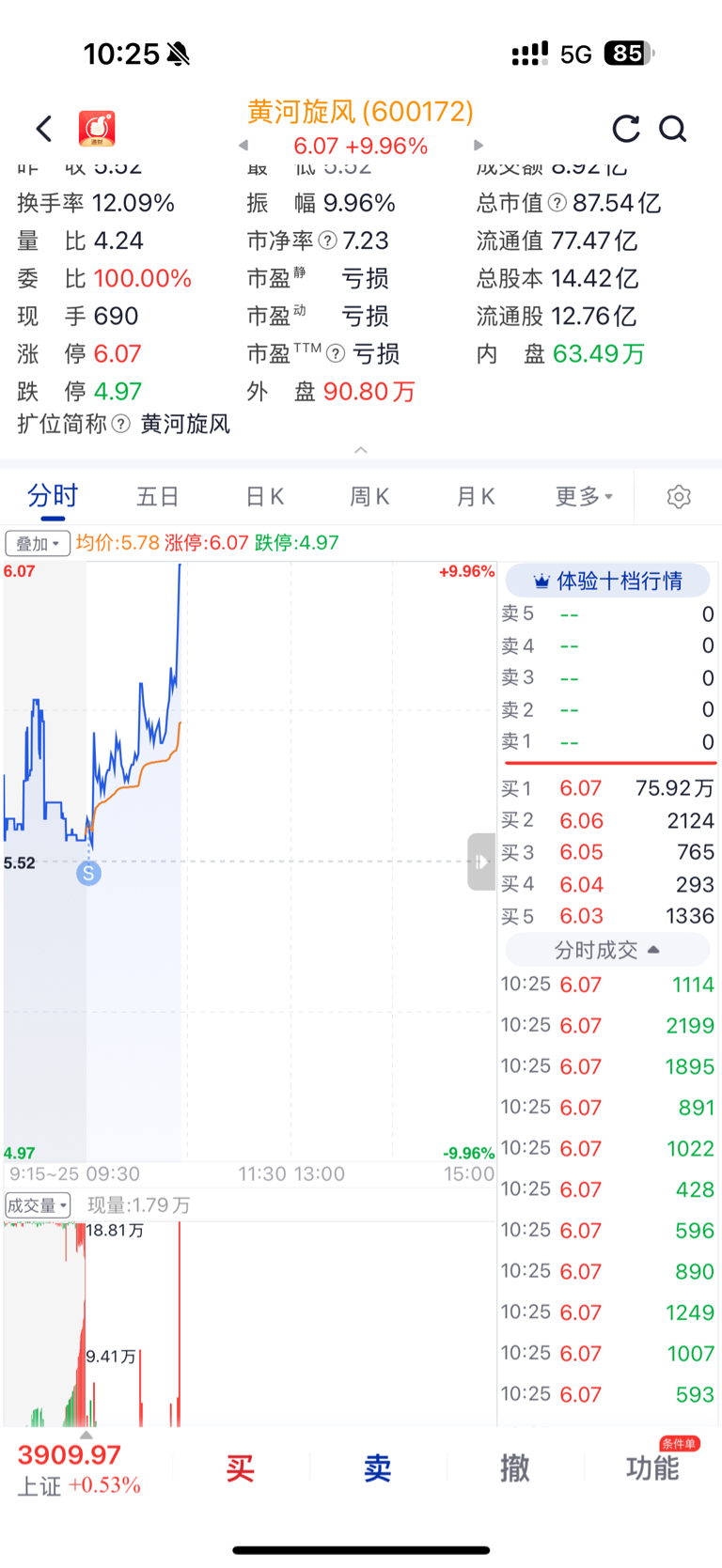Image resolution: width=722 pixels, height=1568 pixels.
Task: Tap the 涨停 6.07 limit-up value
Action: click(118, 353)
